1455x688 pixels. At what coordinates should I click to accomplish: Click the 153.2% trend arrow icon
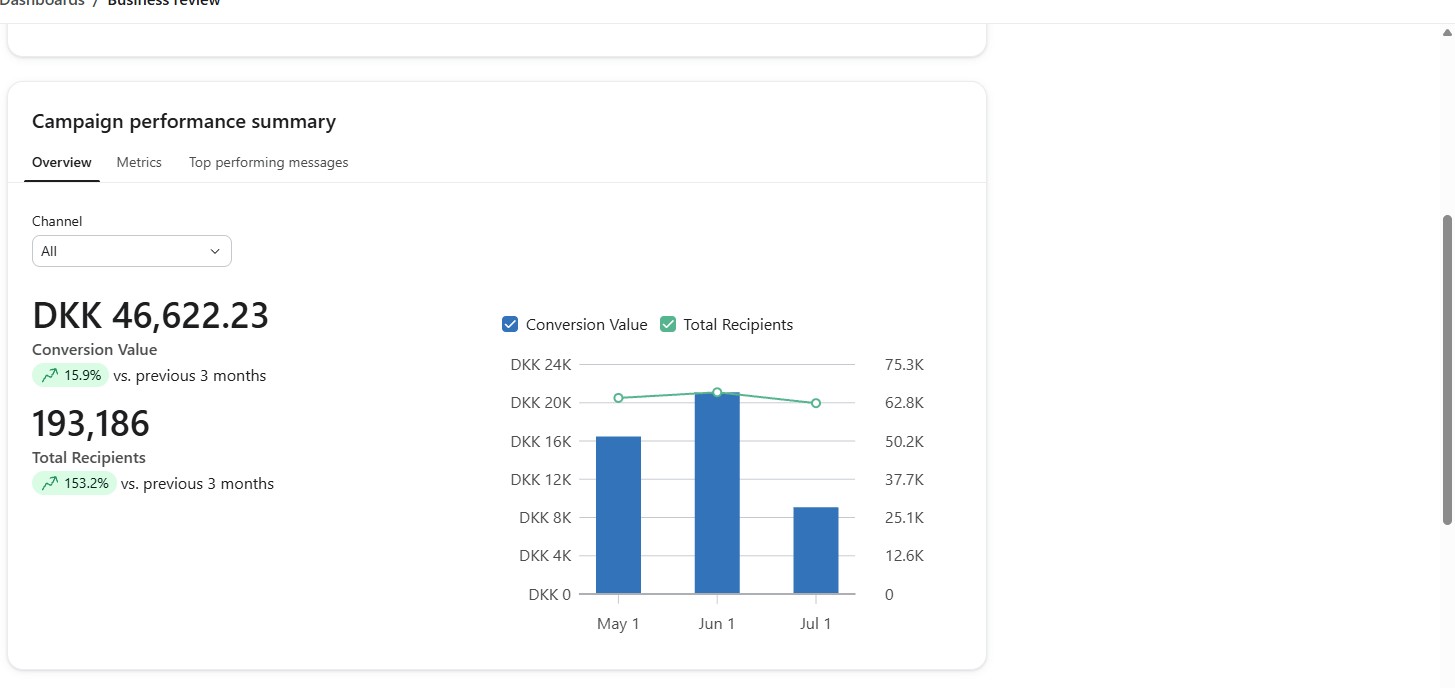point(49,484)
